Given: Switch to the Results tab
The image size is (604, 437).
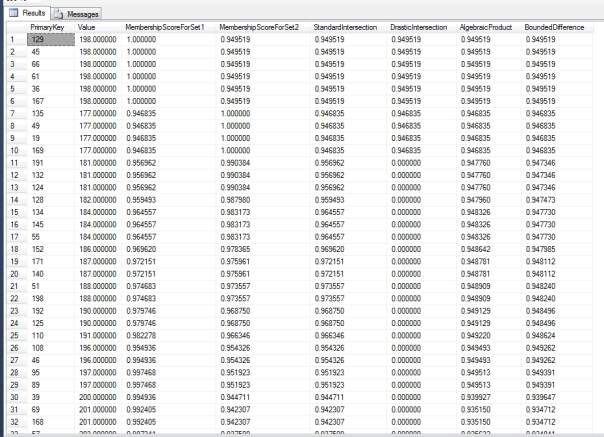Looking at the screenshot, I should click(x=27, y=13).
